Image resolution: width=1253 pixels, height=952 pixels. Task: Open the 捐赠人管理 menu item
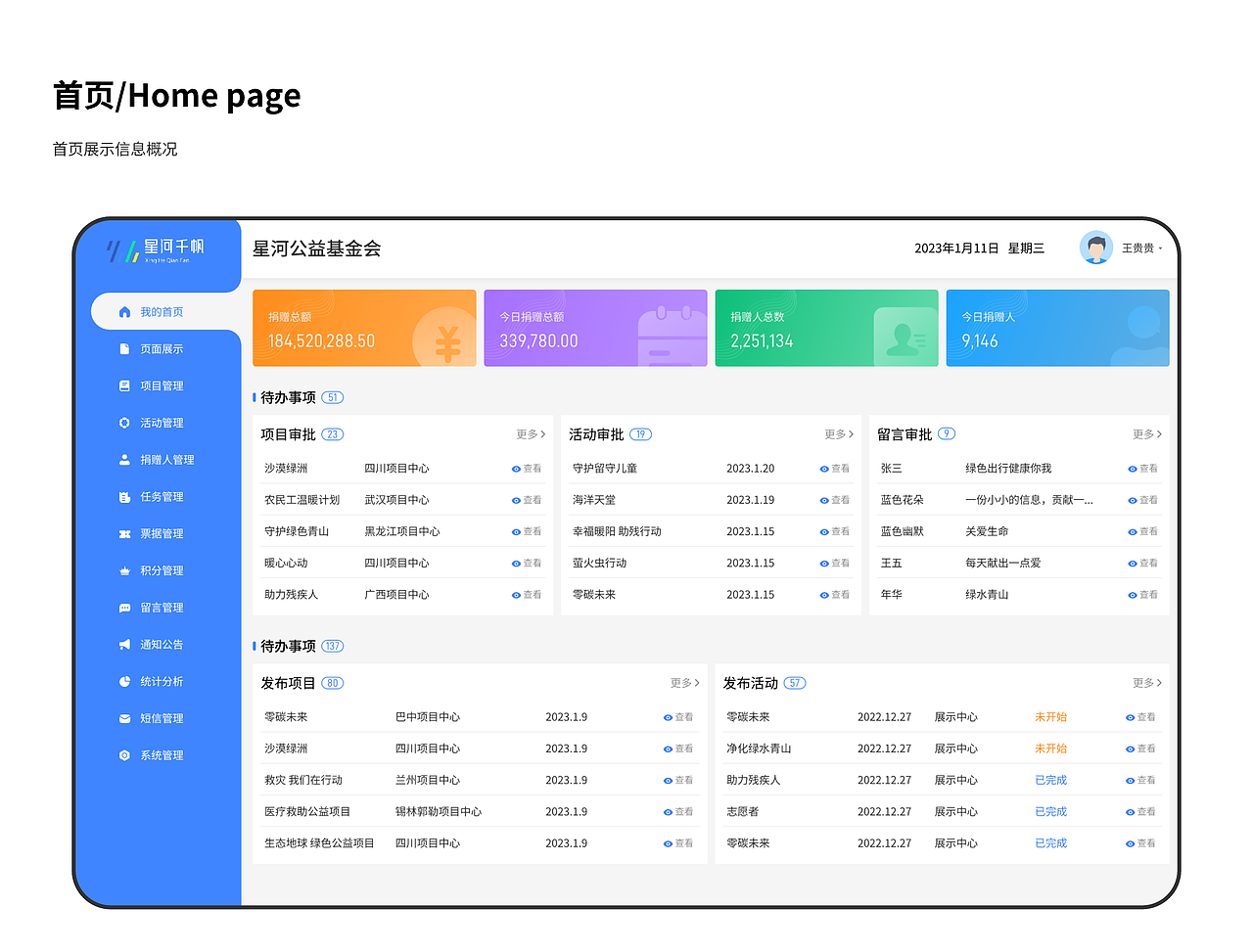tap(165, 460)
